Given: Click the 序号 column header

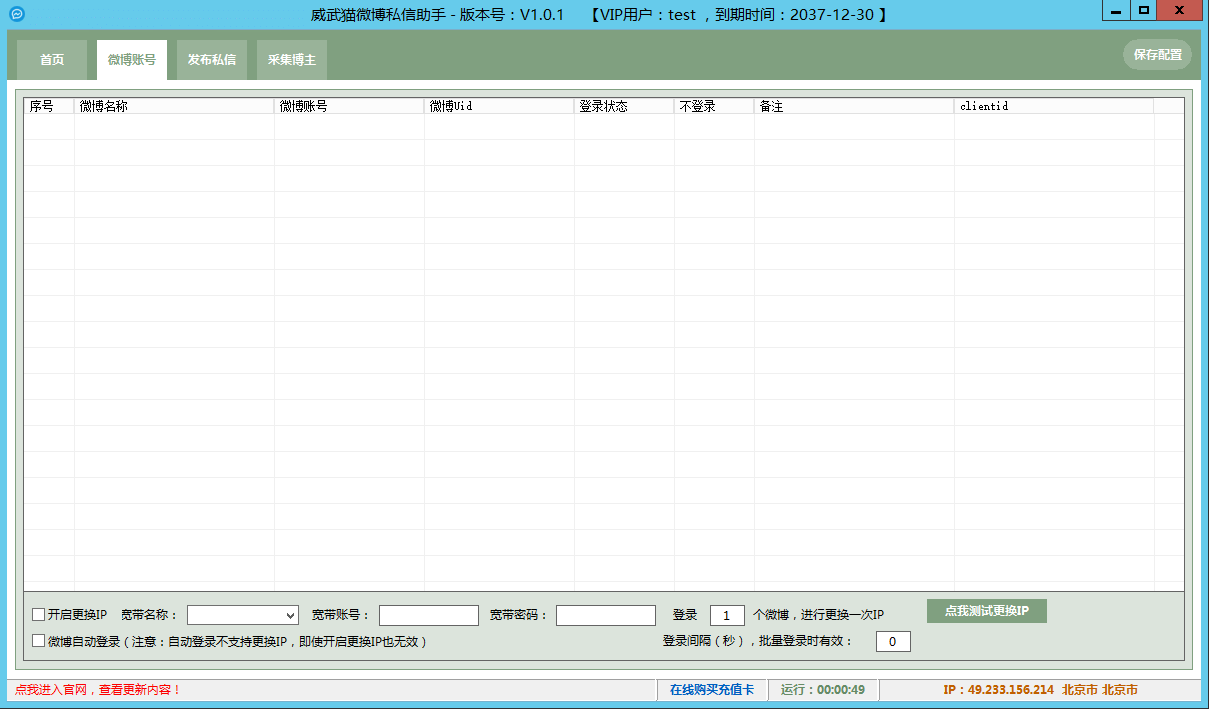Looking at the screenshot, I should click(49, 106).
